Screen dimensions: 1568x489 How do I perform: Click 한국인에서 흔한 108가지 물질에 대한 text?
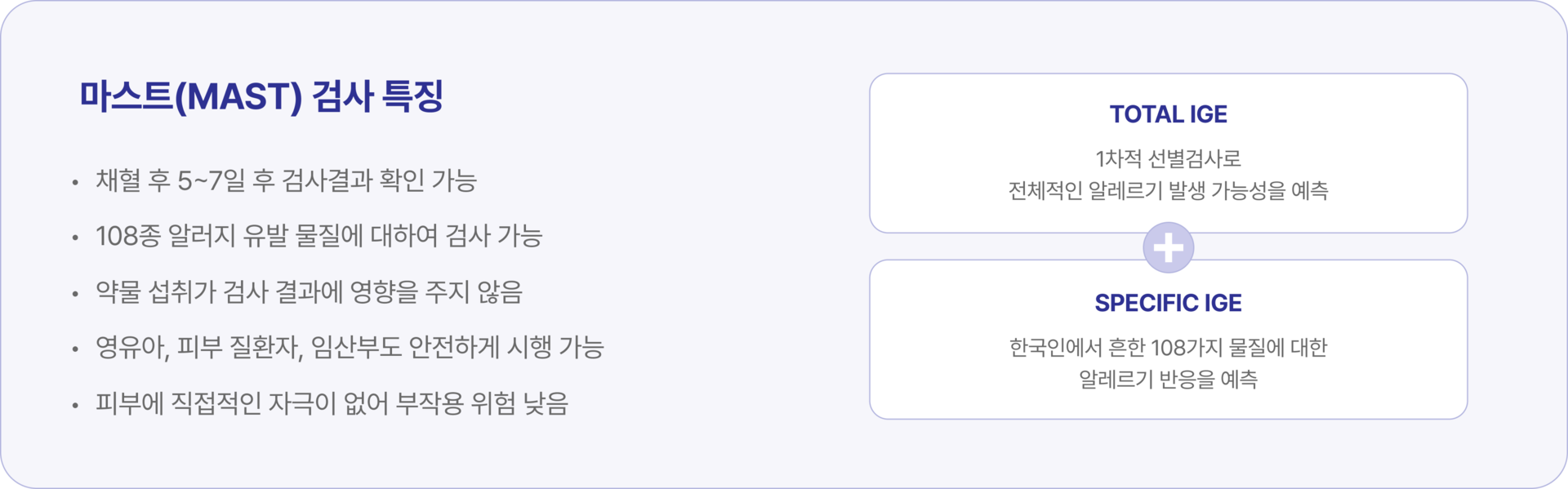tap(1168, 348)
